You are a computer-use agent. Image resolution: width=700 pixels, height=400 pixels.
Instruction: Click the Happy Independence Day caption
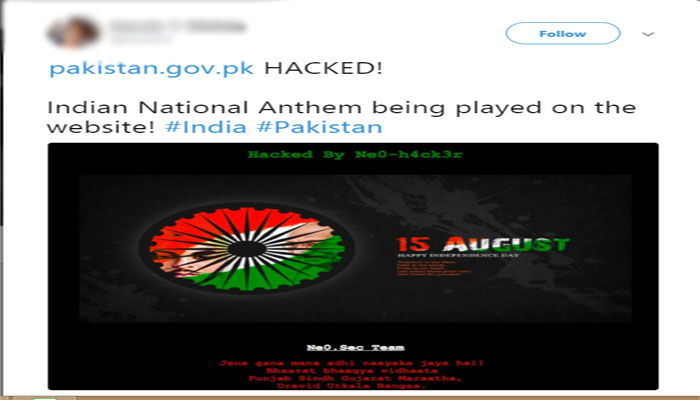458,255
